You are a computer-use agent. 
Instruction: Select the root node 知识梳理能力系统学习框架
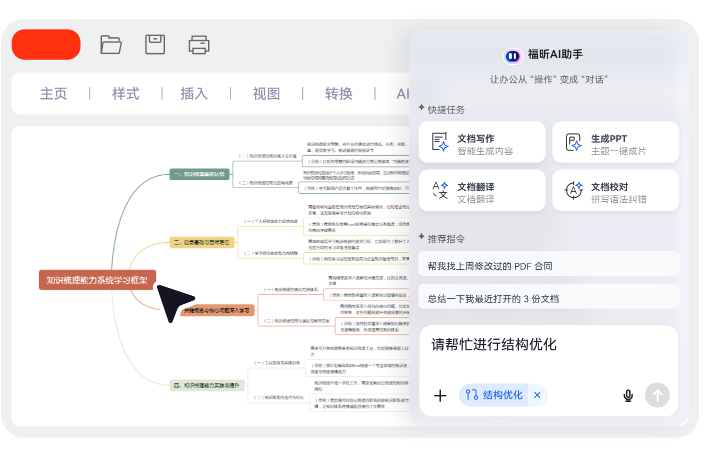97,280
